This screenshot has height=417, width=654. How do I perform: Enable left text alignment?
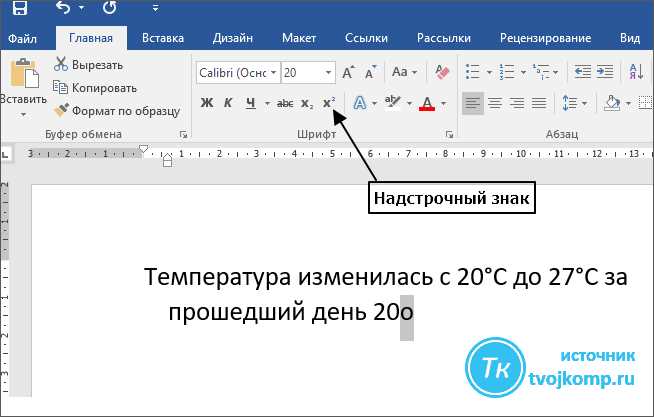coord(472,103)
